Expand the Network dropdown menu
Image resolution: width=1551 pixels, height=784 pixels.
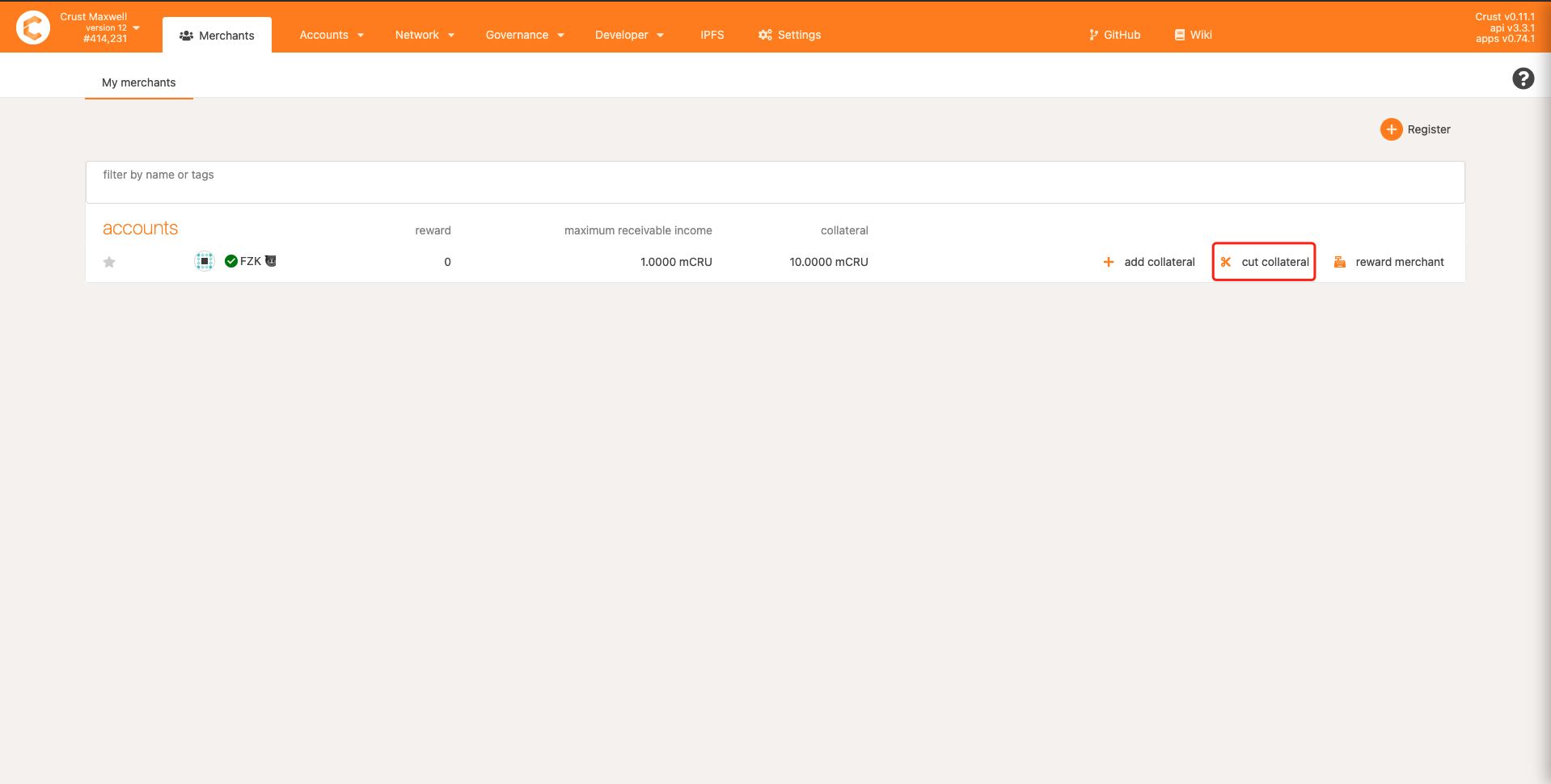(x=425, y=35)
